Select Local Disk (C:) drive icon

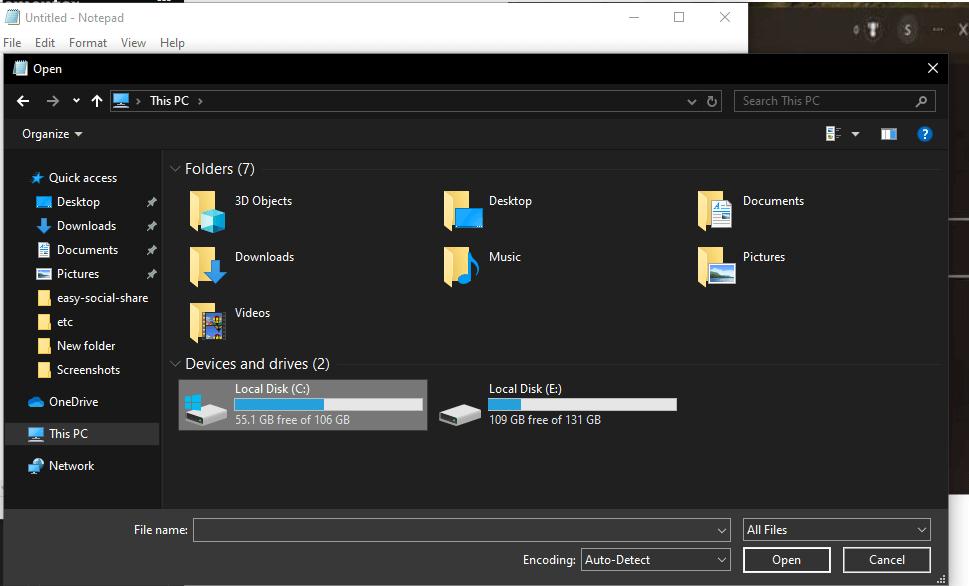coord(206,410)
